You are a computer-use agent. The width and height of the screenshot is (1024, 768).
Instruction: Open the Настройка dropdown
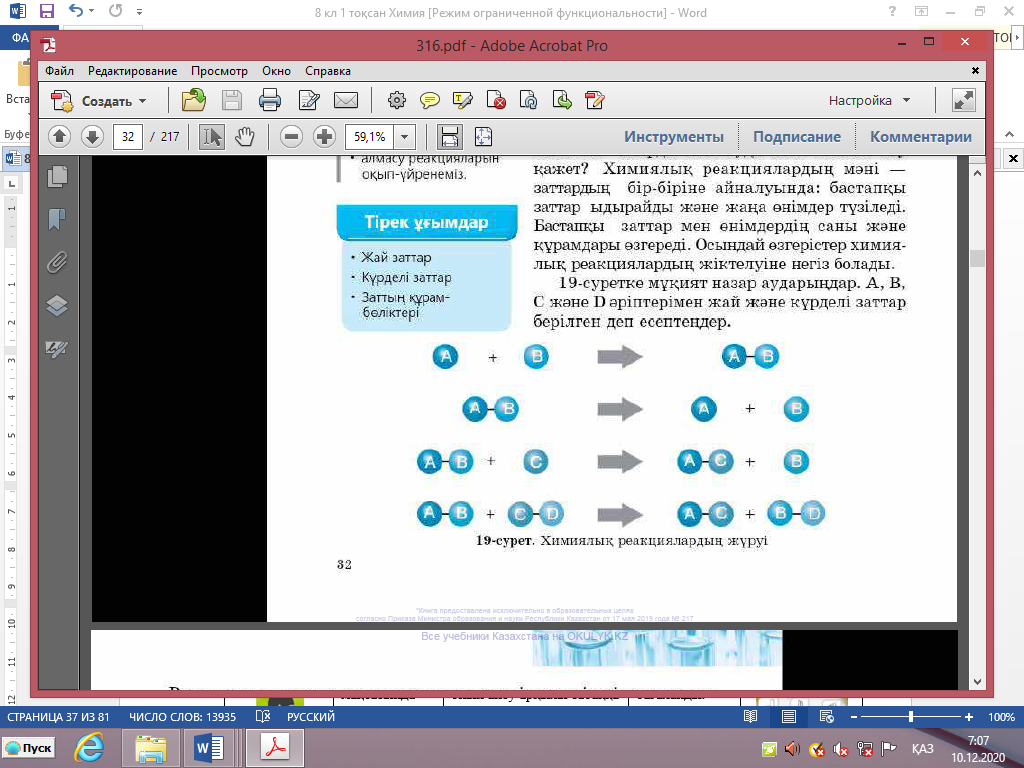point(869,101)
